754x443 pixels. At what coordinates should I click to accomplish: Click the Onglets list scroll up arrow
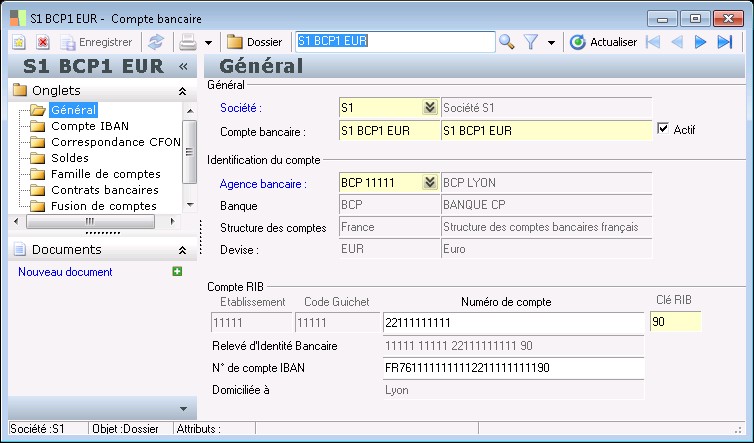[190, 111]
